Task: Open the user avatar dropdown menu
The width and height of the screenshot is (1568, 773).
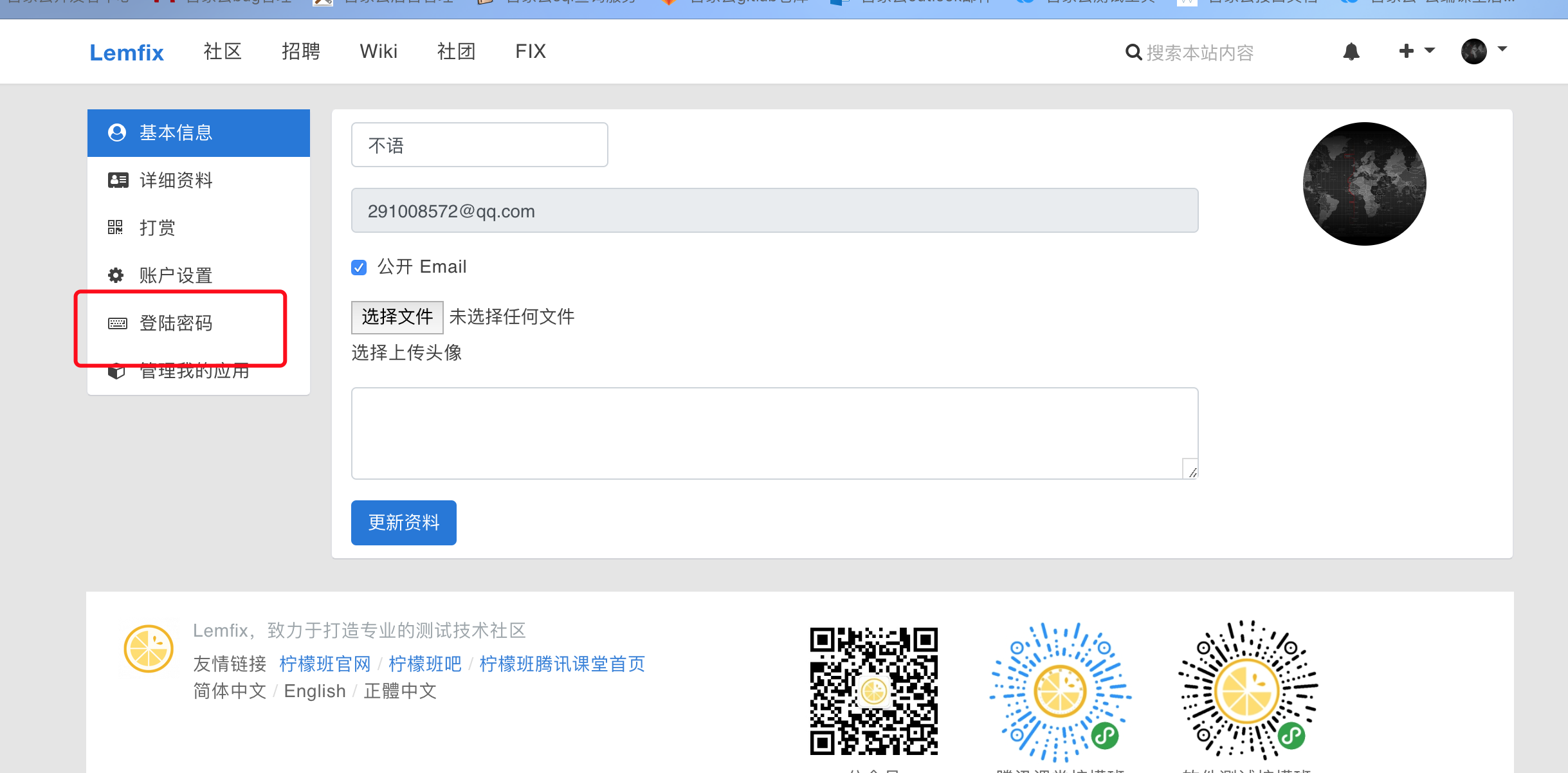Action: click(1484, 51)
